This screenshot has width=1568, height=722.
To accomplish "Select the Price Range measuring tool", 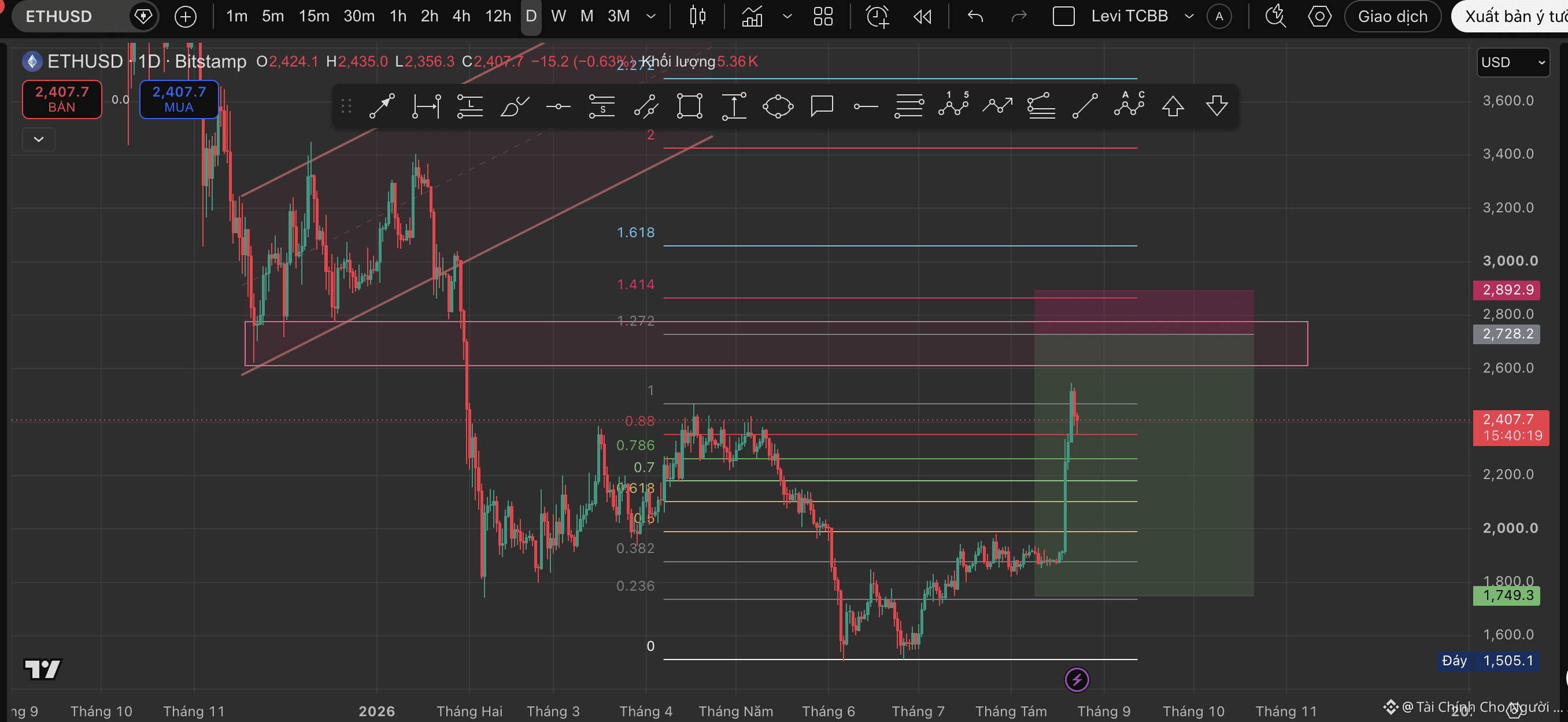I will click(x=734, y=106).
